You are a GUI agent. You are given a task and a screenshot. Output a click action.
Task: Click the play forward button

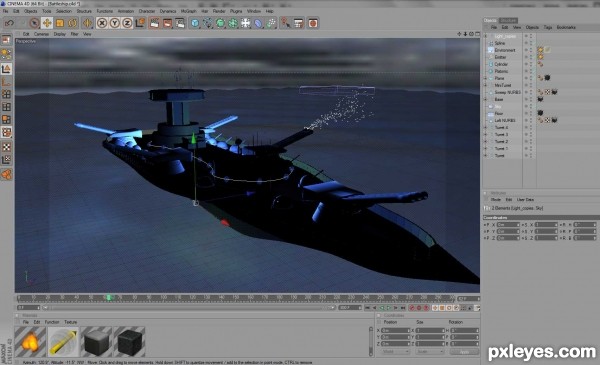pyautogui.click(x=389, y=308)
